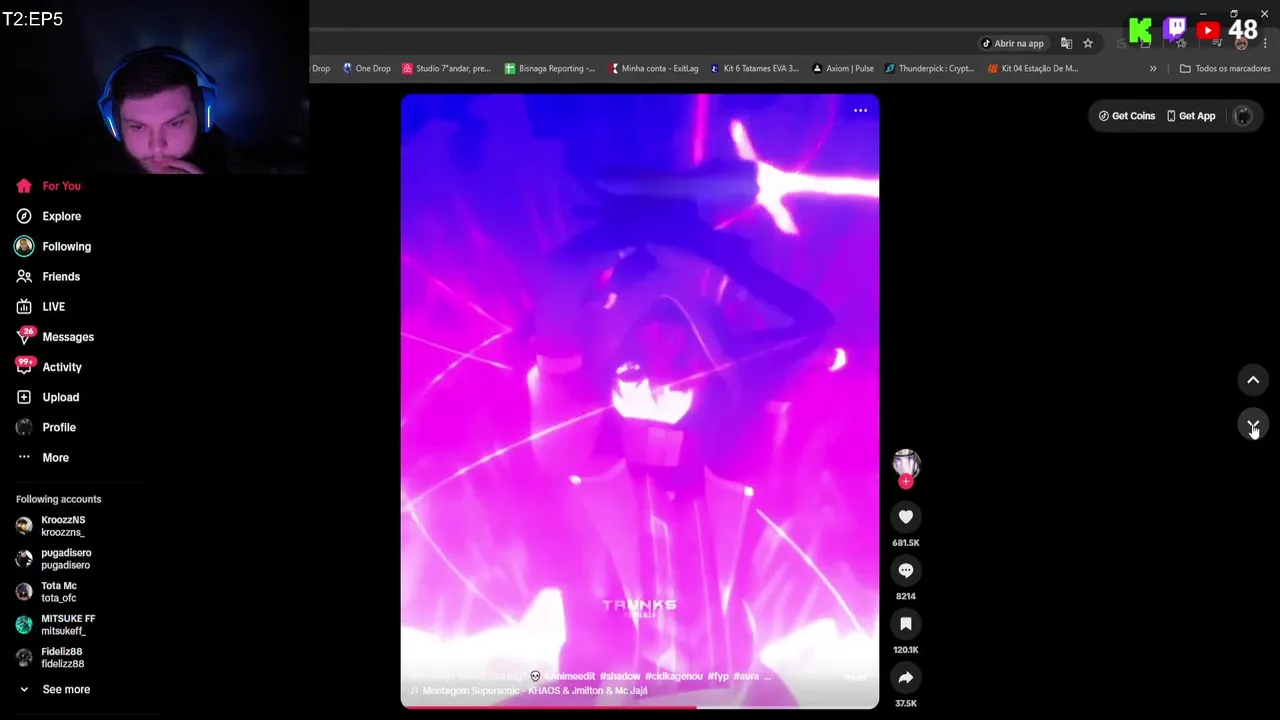Click the #shadow hashtag
This screenshot has width=1280, height=720.
tap(620, 677)
